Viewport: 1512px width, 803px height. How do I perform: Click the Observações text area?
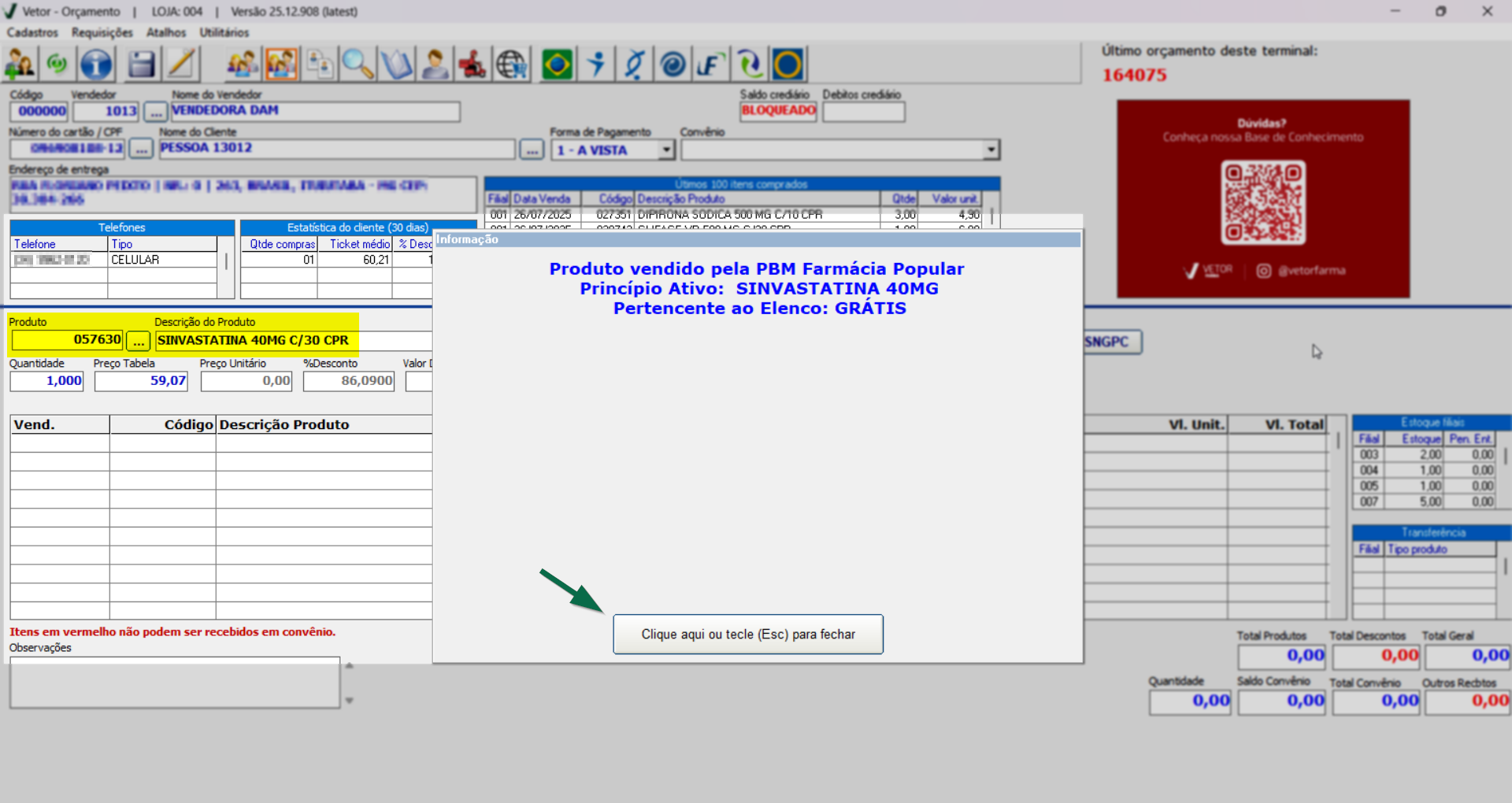[175, 683]
